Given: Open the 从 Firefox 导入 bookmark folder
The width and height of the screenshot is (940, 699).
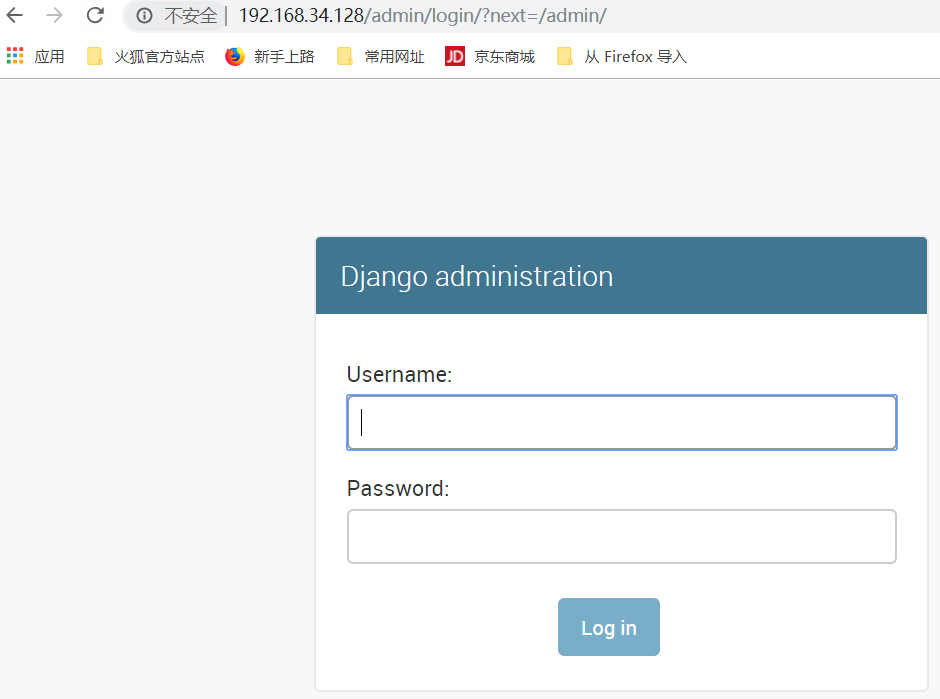Looking at the screenshot, I should coord(622,56).
